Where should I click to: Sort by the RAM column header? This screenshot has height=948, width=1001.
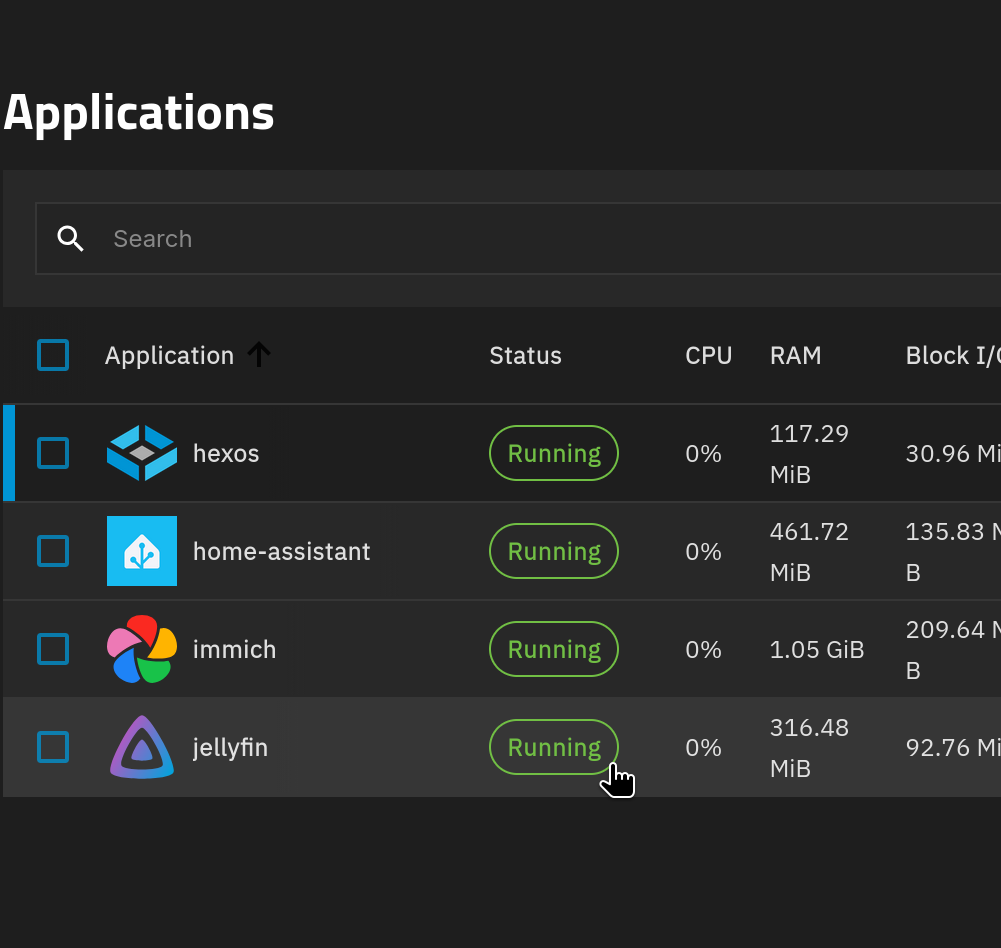795,356
